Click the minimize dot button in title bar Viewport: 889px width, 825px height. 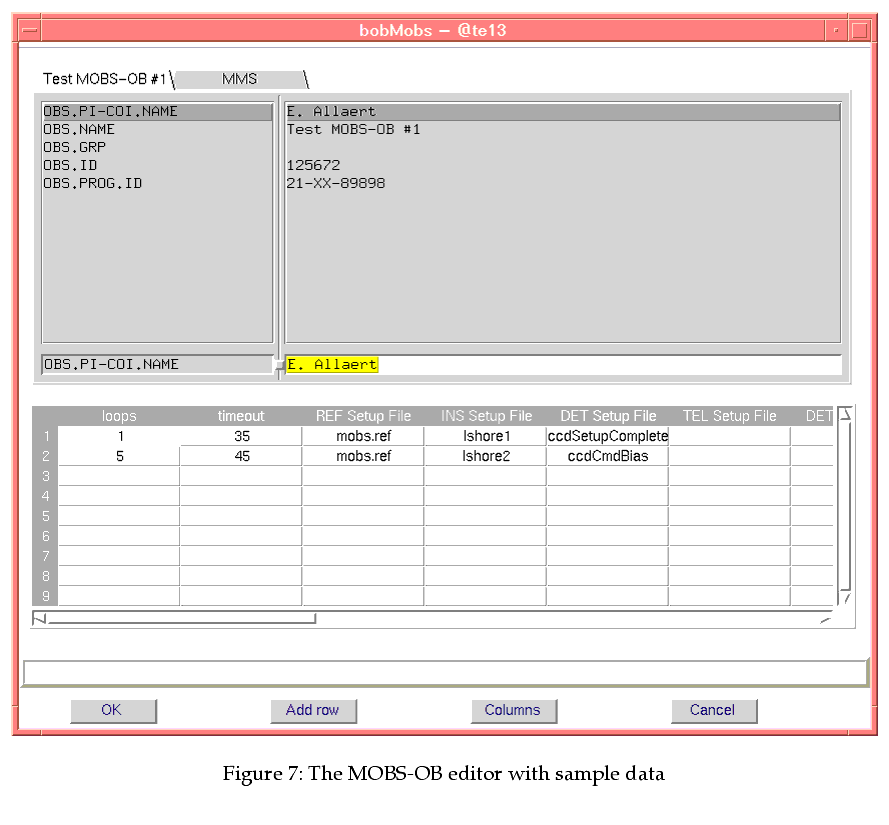(836, 31)
